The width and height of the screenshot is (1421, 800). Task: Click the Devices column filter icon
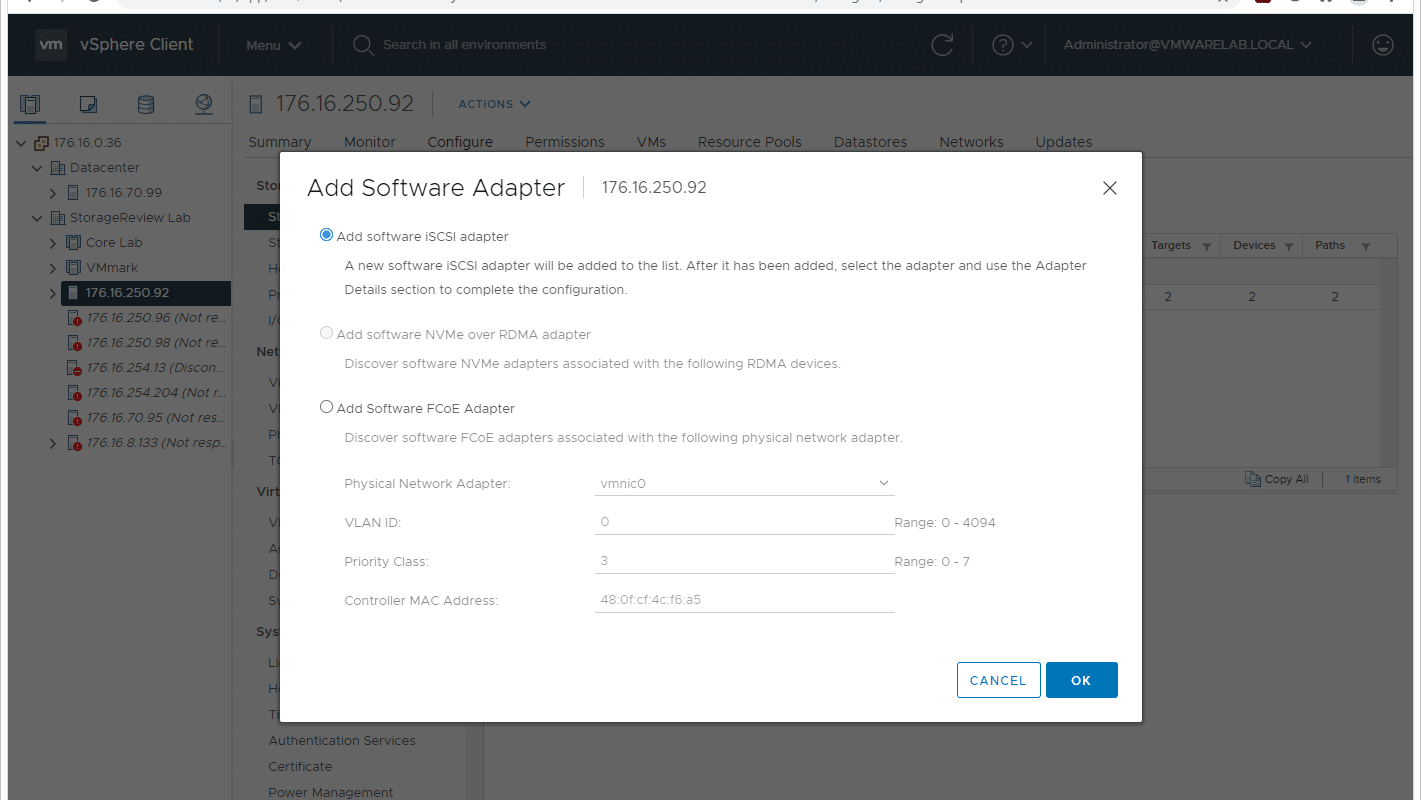click(1288, 246)
